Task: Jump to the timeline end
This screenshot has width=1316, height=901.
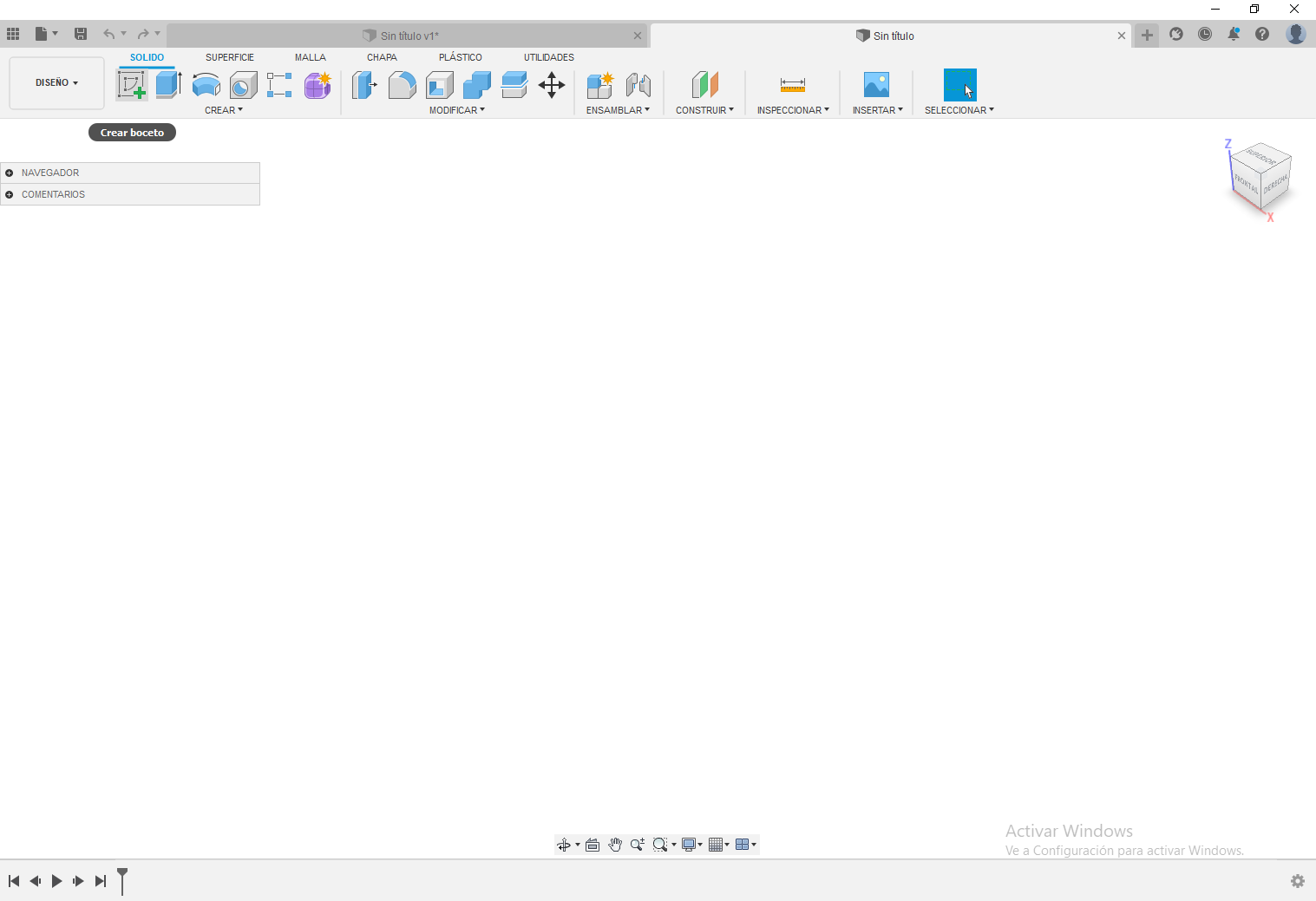Action: (101, 881)
